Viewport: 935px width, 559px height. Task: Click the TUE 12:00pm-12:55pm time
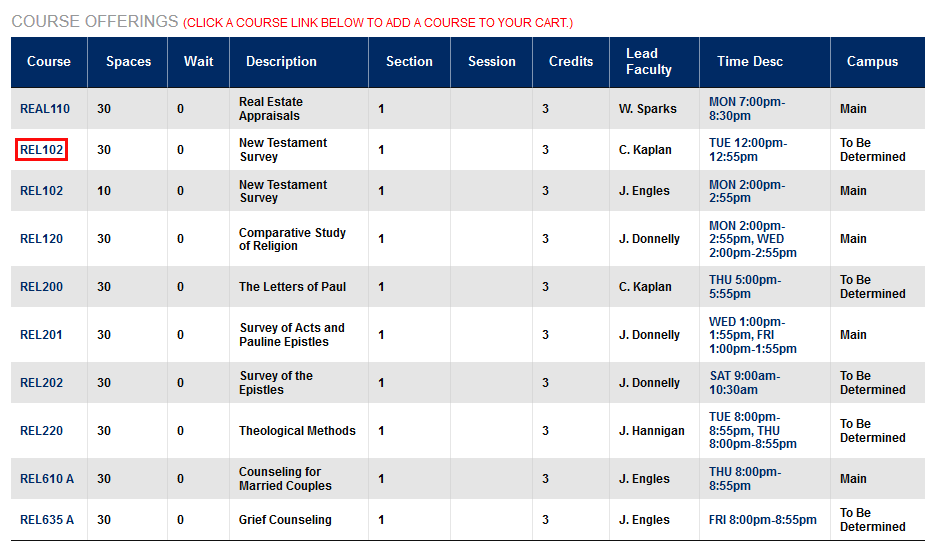[748, 150]
